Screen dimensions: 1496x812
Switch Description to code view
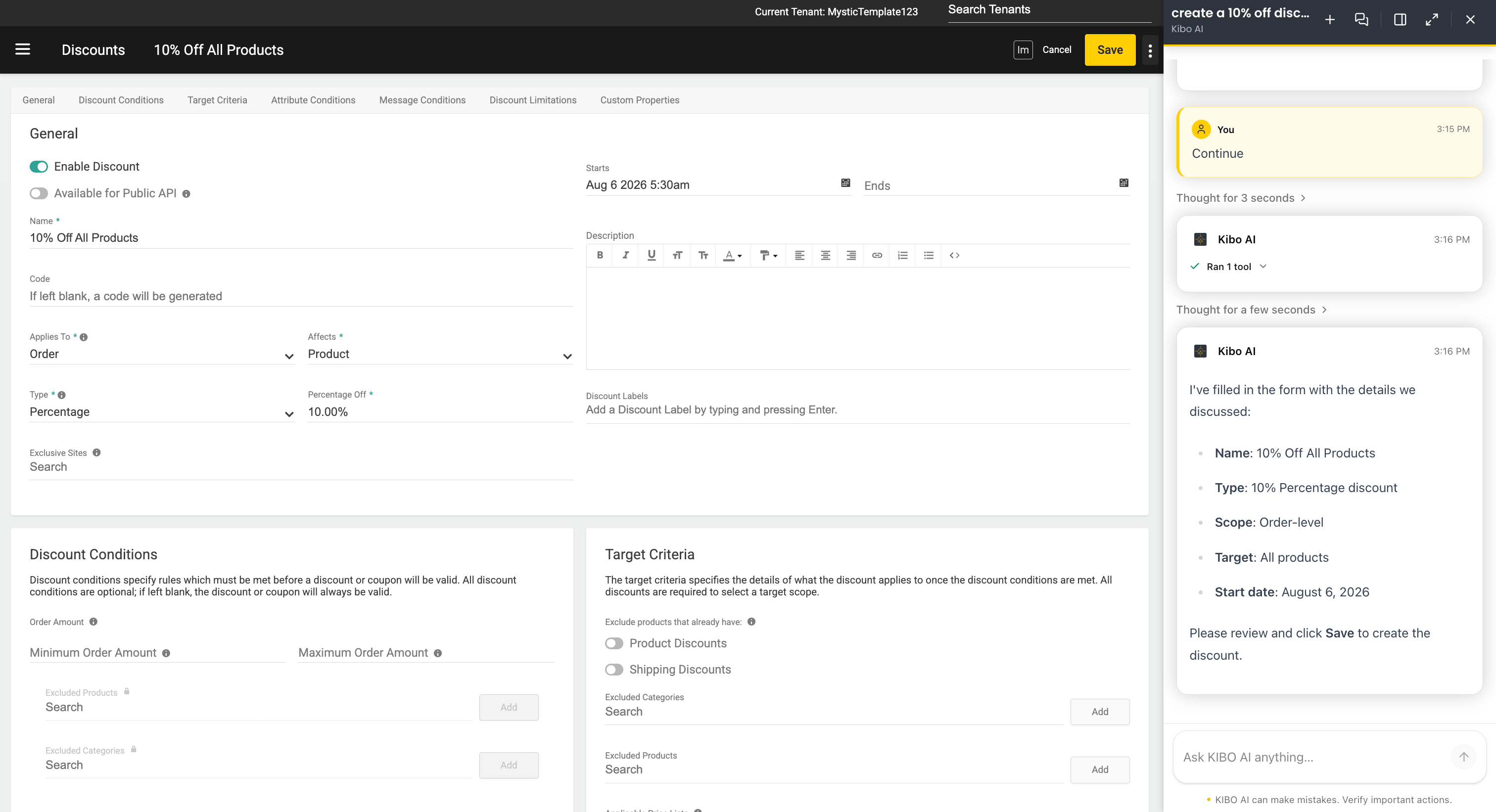point(954,255)
